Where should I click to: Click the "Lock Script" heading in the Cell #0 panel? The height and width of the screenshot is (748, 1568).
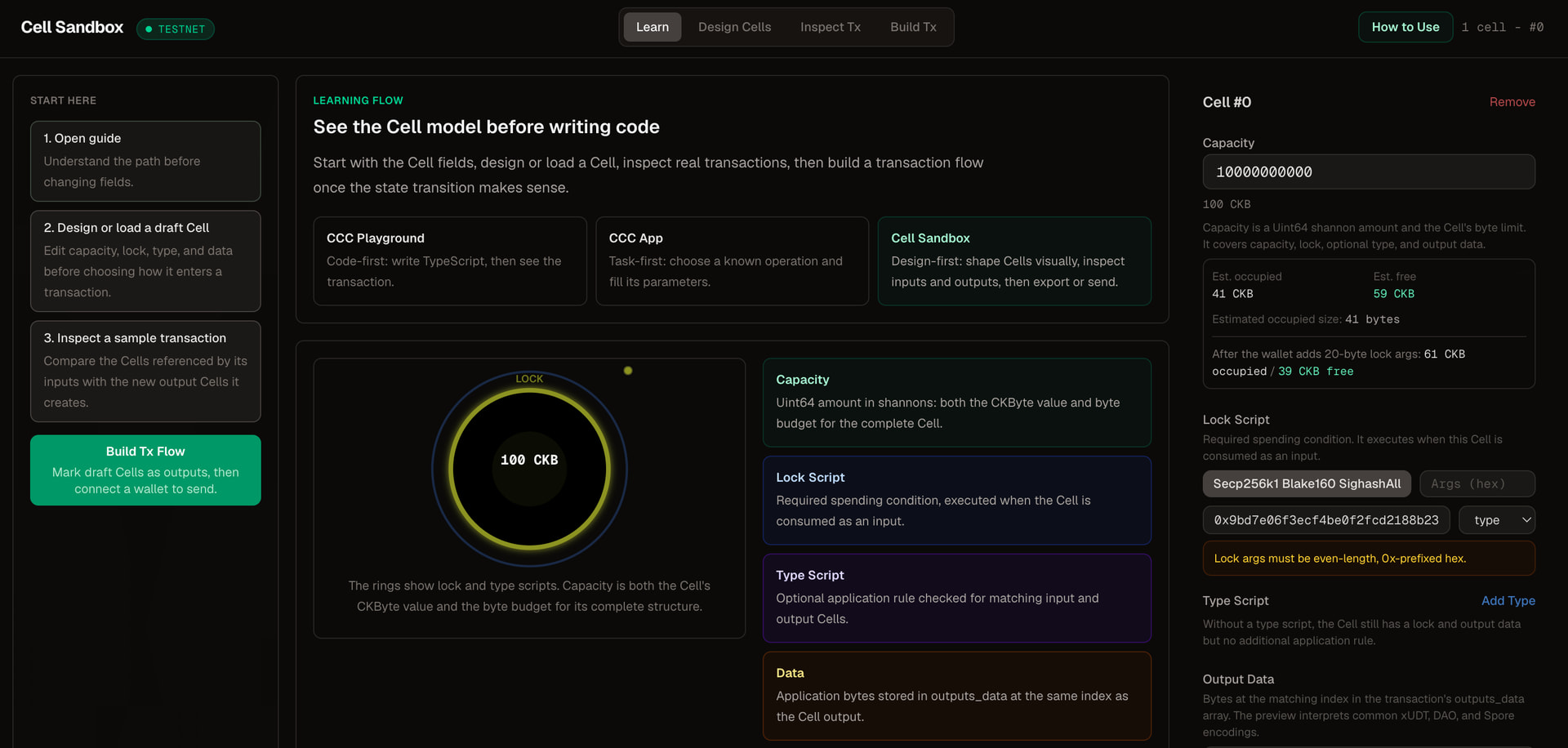(1236, 420)
